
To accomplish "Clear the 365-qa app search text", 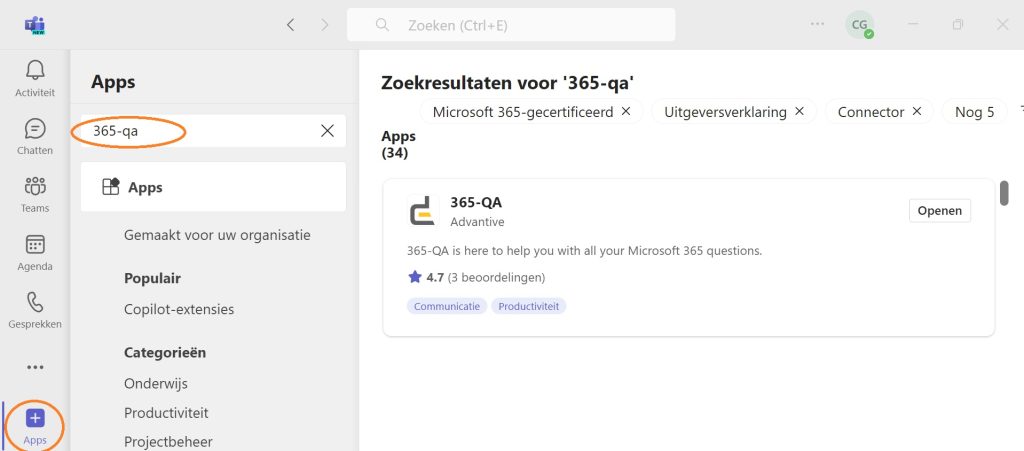I will (327, 131).
